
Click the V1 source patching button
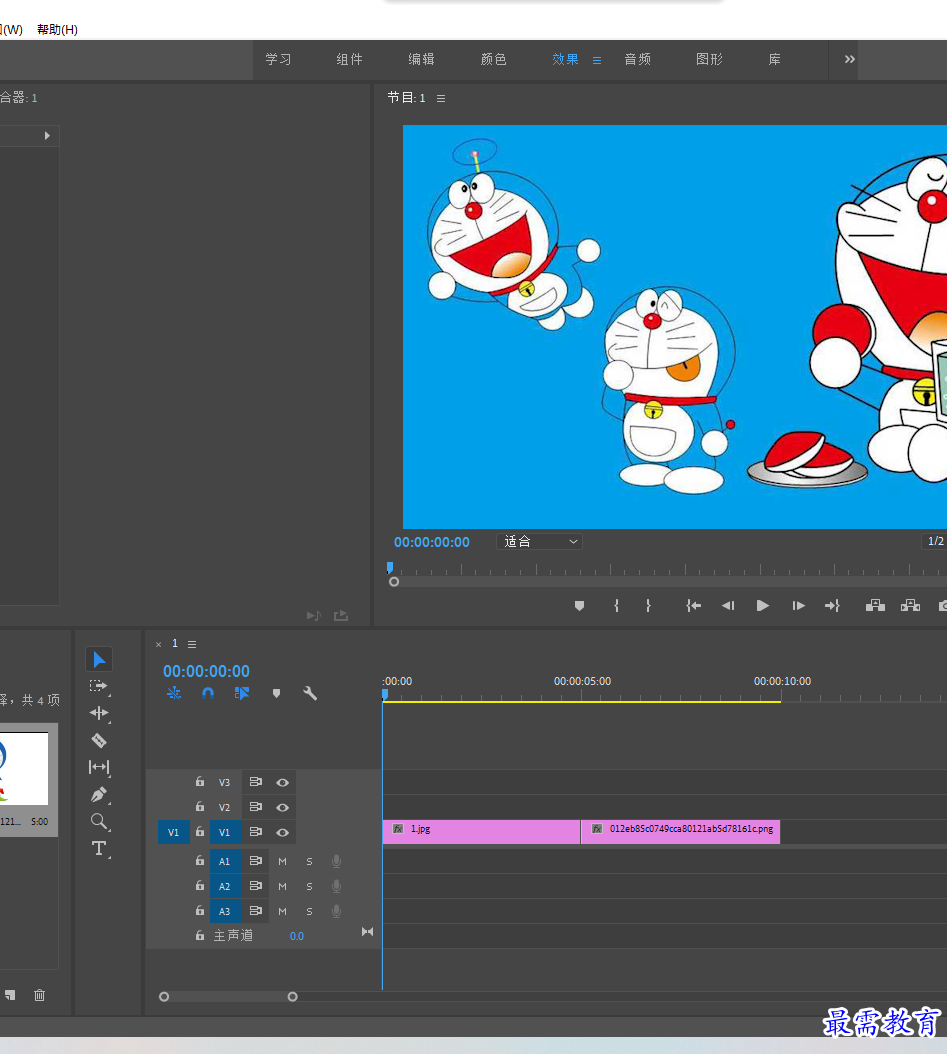tap(173, 832)
